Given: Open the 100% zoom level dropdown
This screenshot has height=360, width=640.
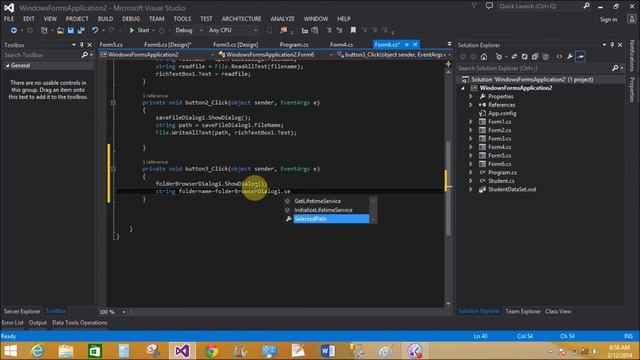Looking at the screenshot, I should 113,312.
